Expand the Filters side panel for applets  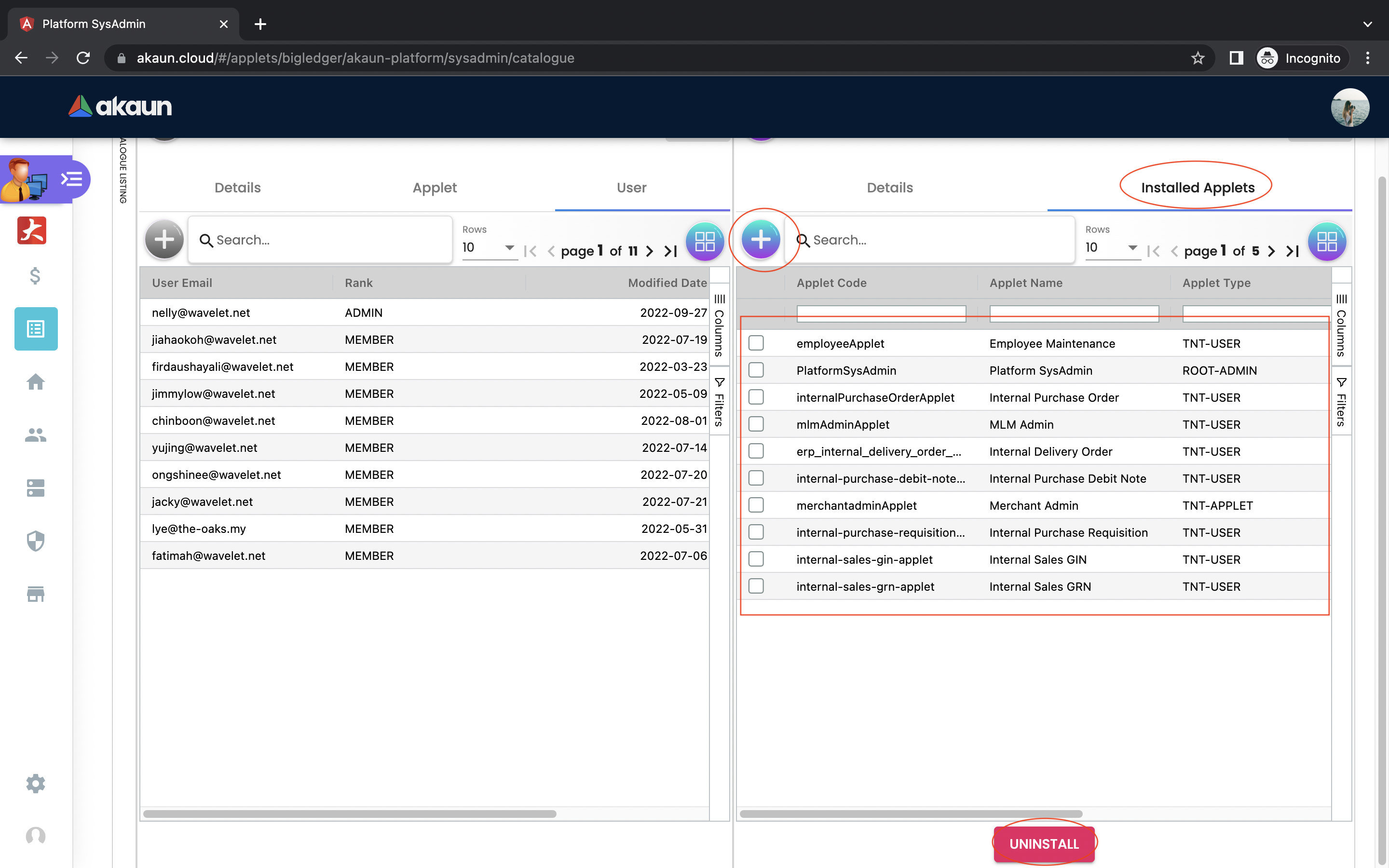coord(1341,402)
